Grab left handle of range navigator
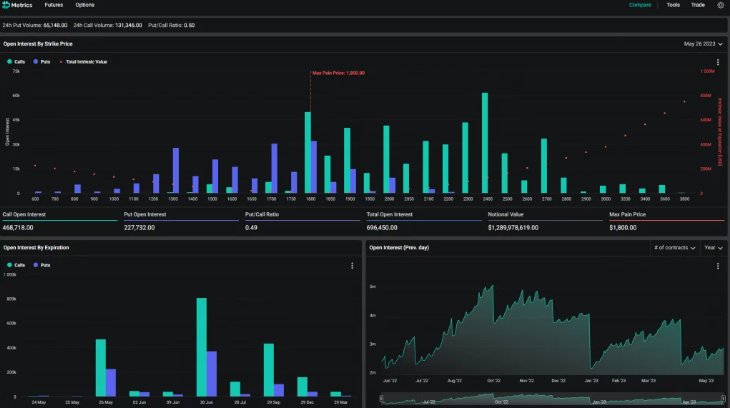 click(381, 399)
